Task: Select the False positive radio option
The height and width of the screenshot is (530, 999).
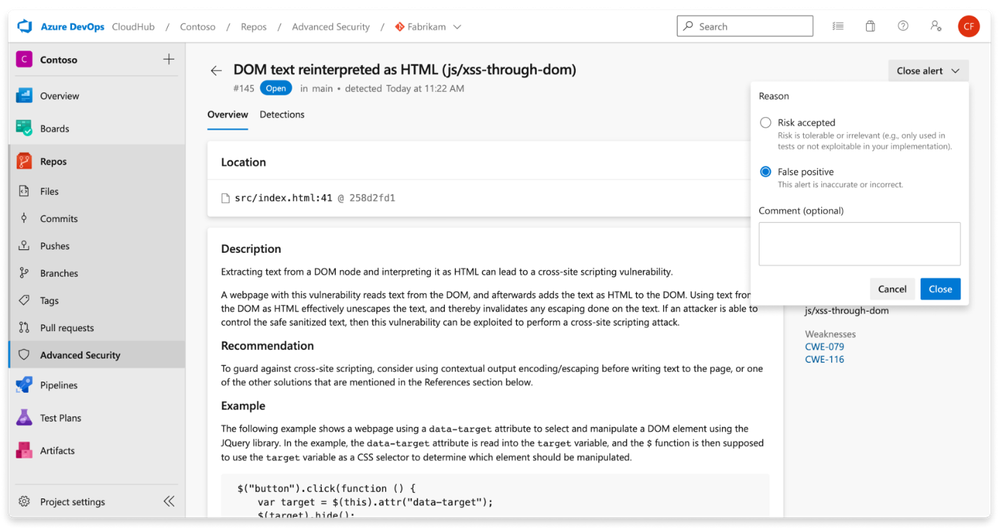Action: click(x=766, y=172)
